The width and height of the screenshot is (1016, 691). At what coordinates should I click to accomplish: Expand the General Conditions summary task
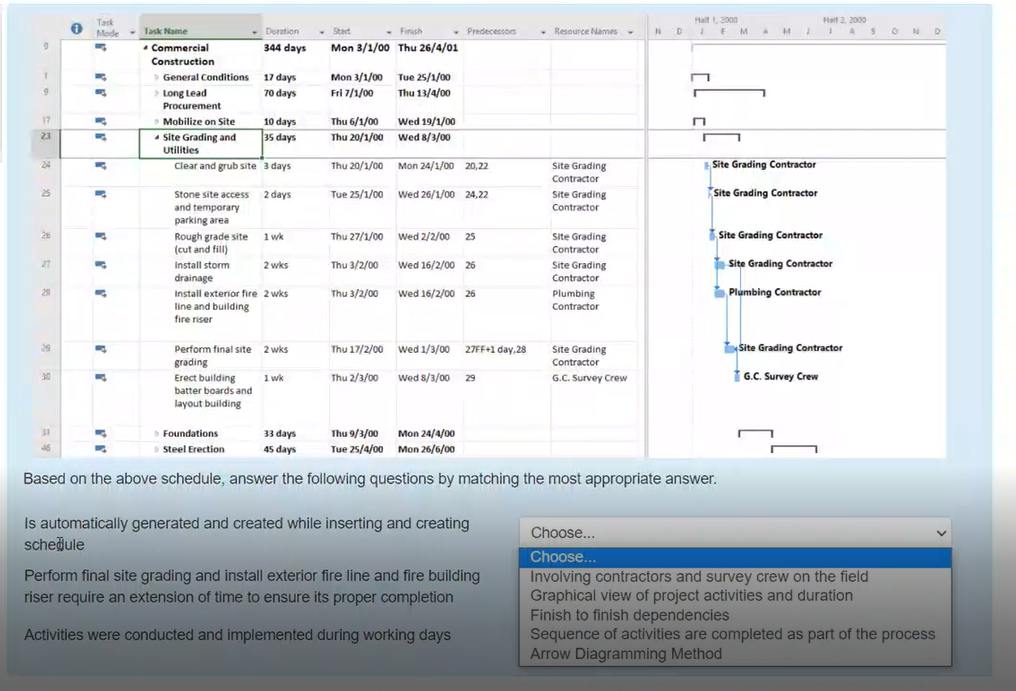click(x=156, y=77)
